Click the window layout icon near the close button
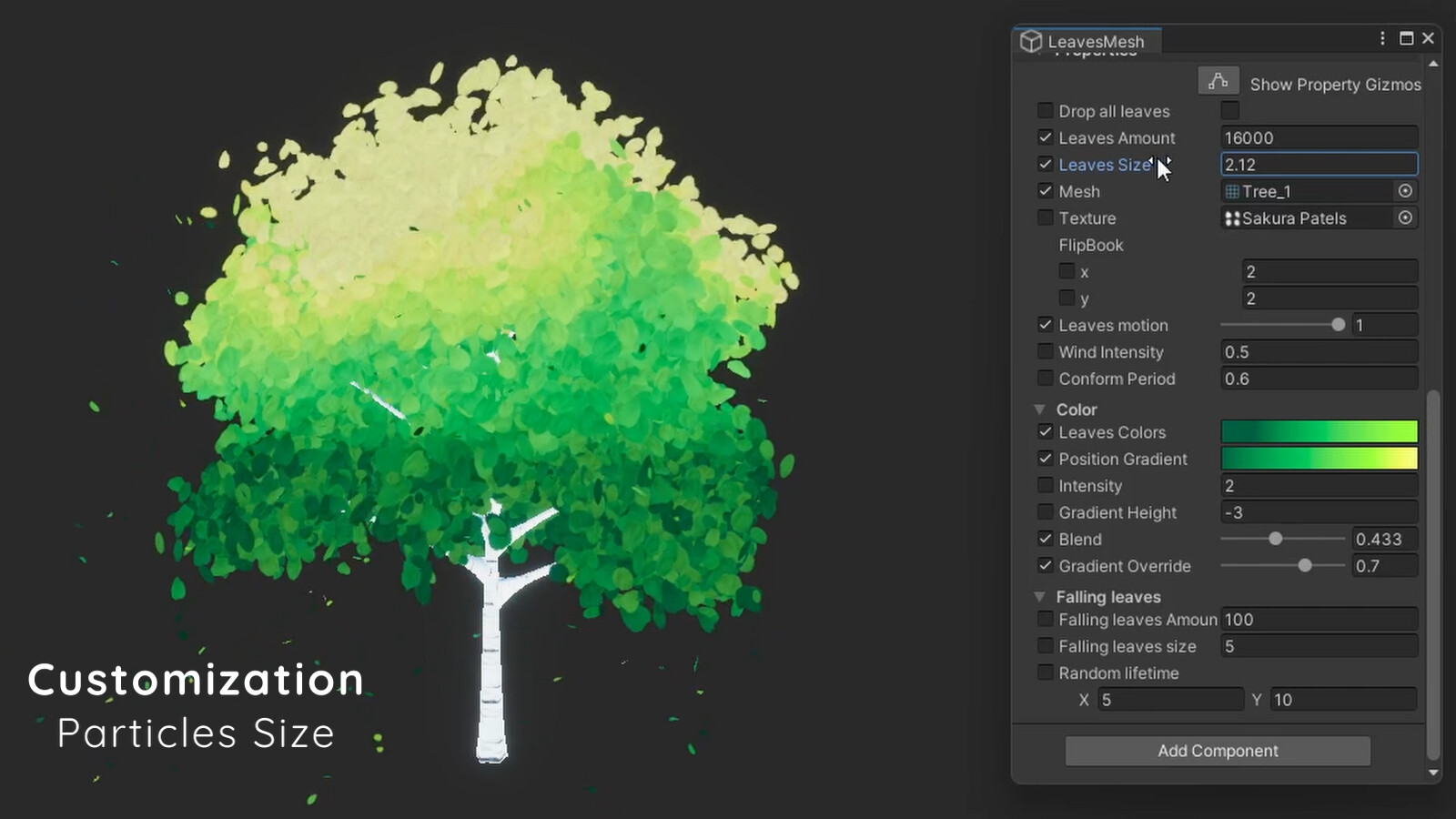 pyautogui.click(x=1405, y=38)
